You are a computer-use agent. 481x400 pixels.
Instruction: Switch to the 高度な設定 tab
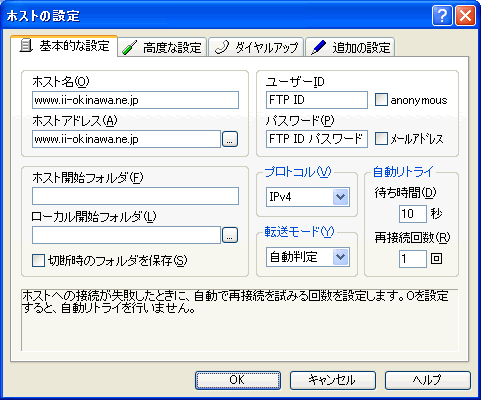click(x=162, y=47)
